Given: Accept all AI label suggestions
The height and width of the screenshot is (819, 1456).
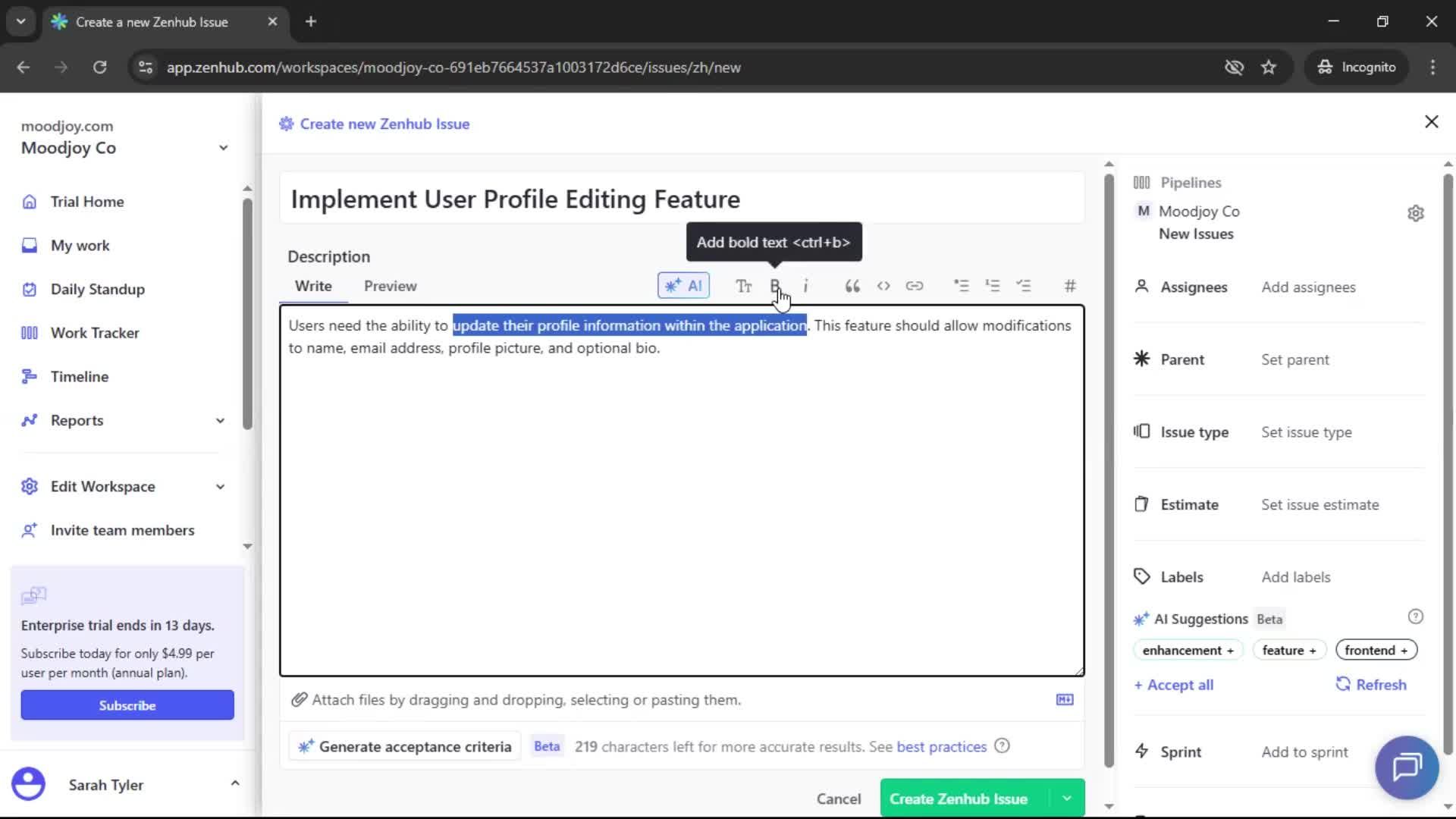Looking at the screenshot, I should [1173, 684].
